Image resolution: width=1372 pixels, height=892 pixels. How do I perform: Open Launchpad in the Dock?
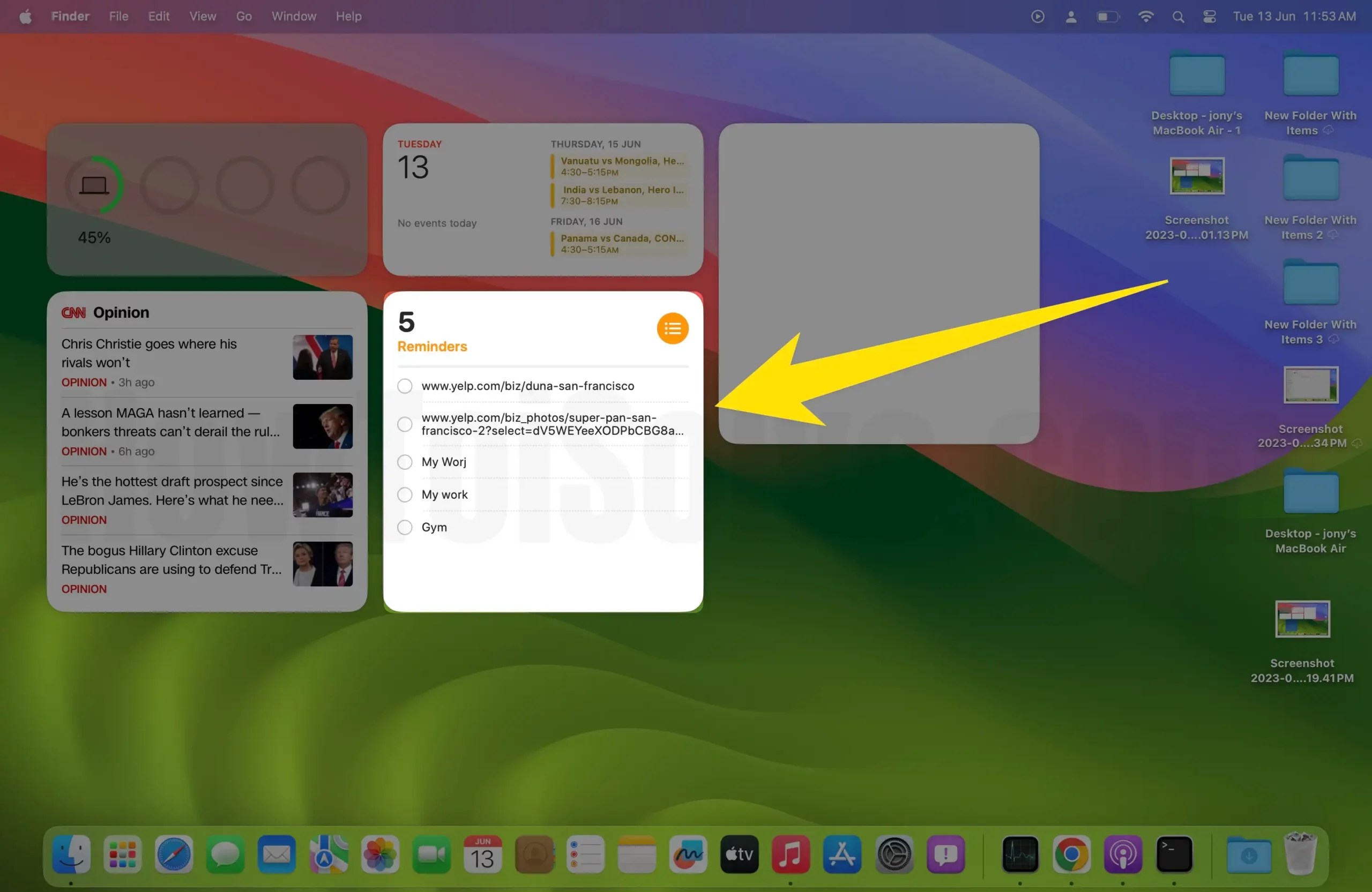coord(123,853)
